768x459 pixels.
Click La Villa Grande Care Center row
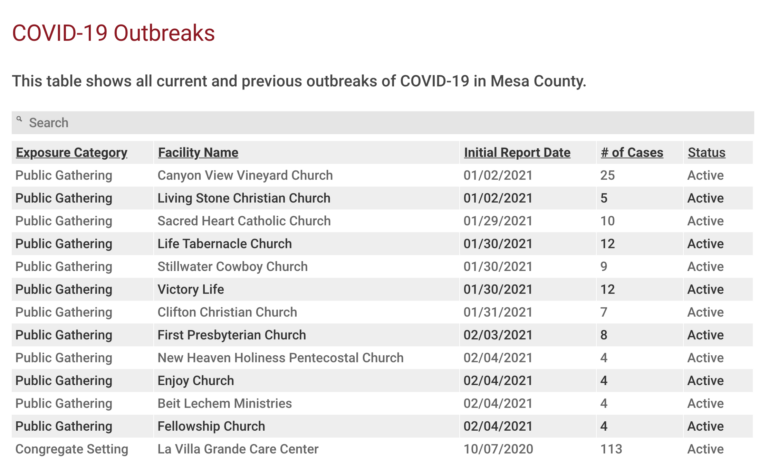pos(383,449)
